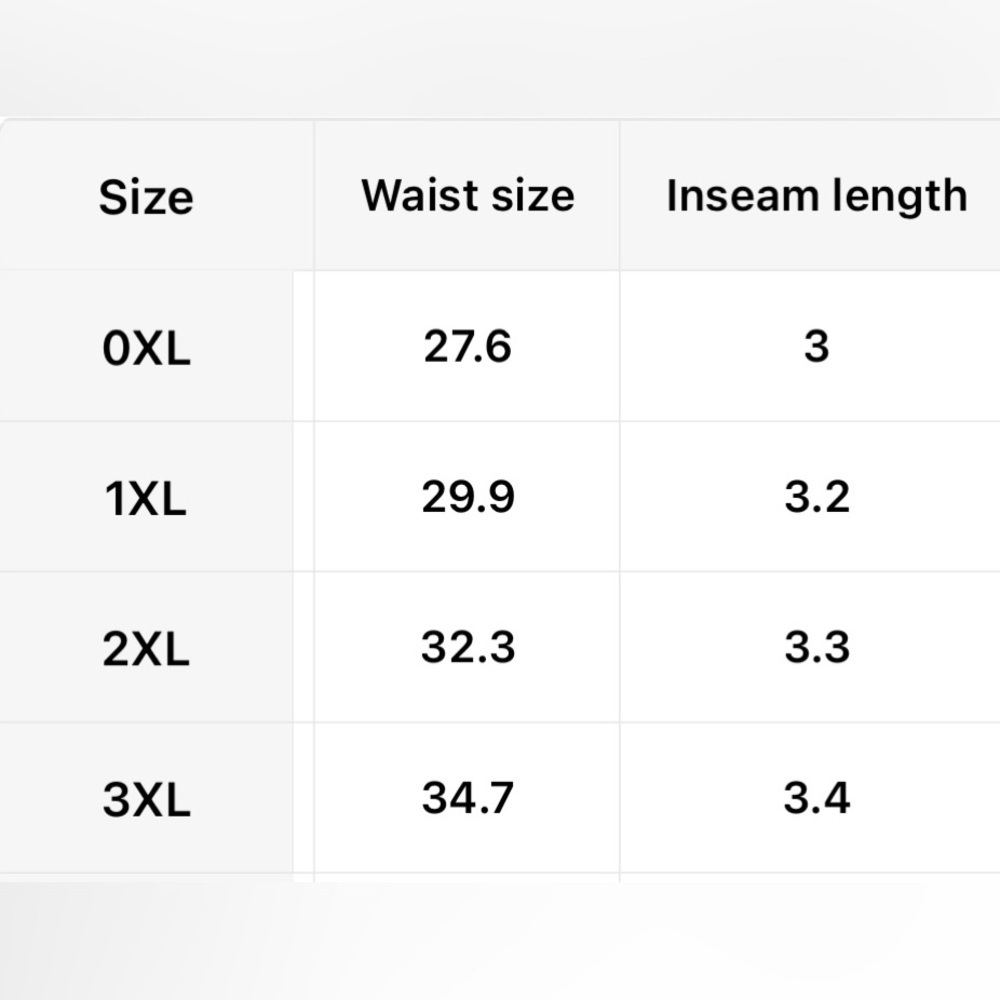Click the Waist size column header

[467, 195]
